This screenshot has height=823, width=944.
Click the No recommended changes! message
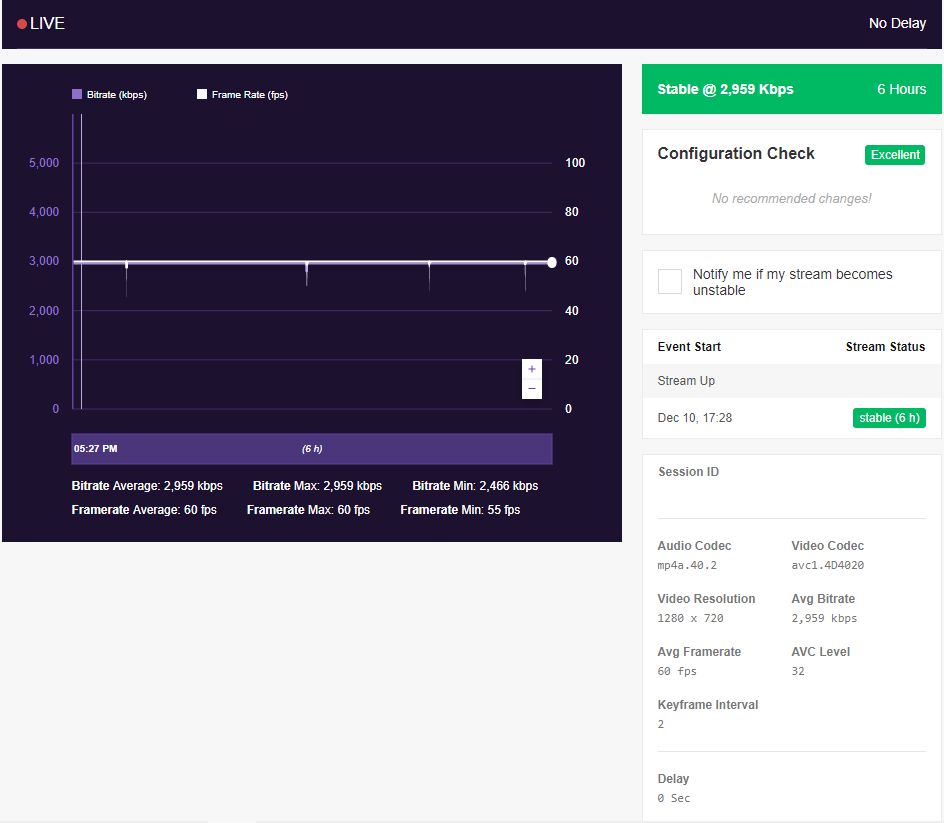click(x=791, y=199)
